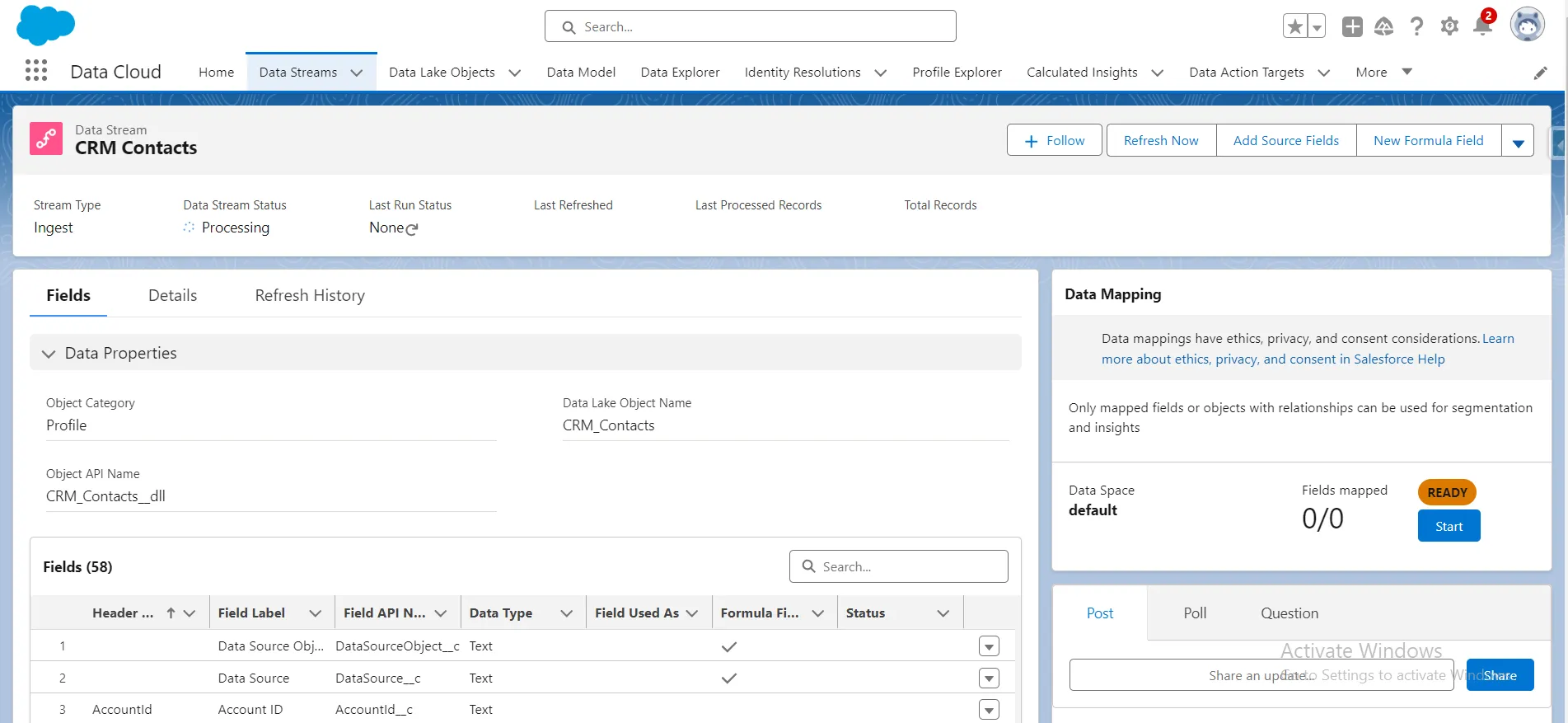Screen dimensions: 1568x723
Task: Sort by the Field Label column header
Action: tap(252, 613)
